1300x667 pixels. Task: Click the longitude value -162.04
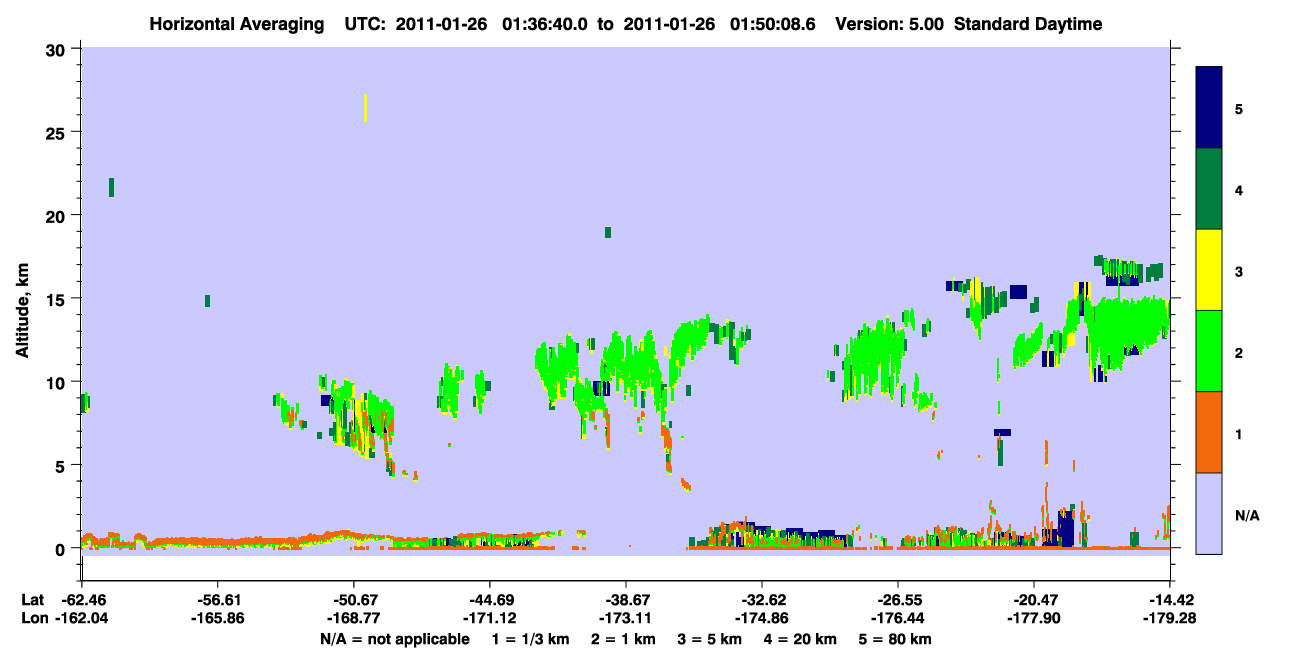82,619
